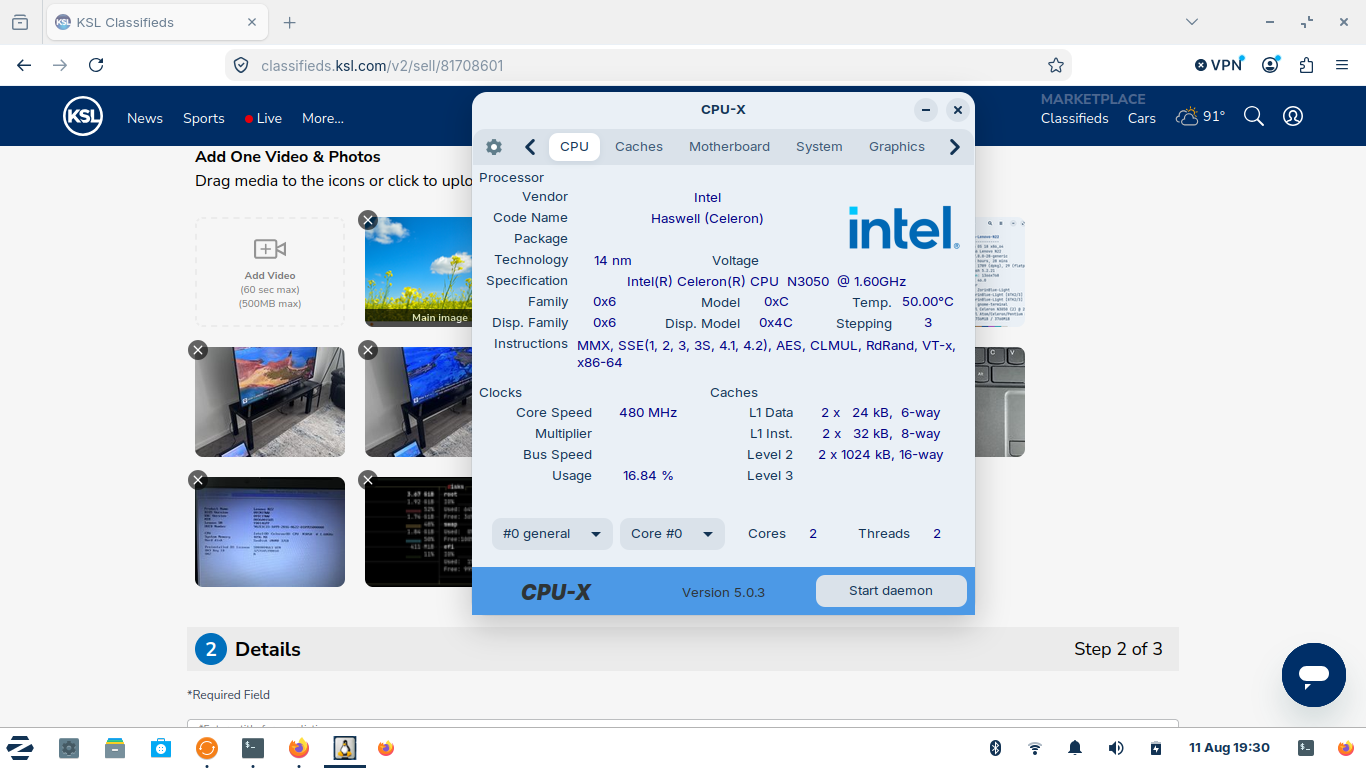Select the CPU tab in CPU-X
This screenshot has height=768, width=1366.
tap(574, 147)
